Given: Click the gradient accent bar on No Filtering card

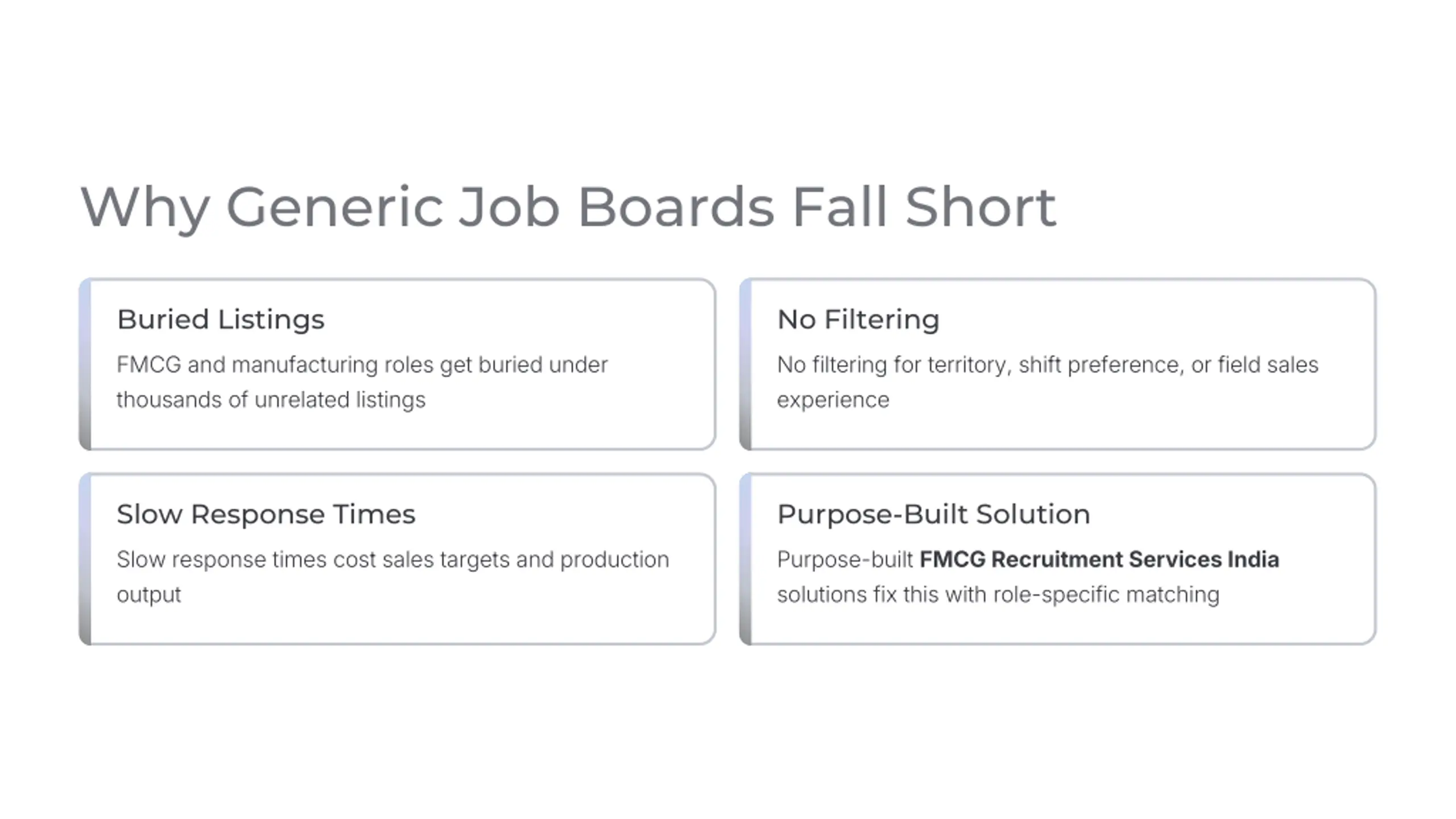Looking at the screenshot, I should click(745, 365).
